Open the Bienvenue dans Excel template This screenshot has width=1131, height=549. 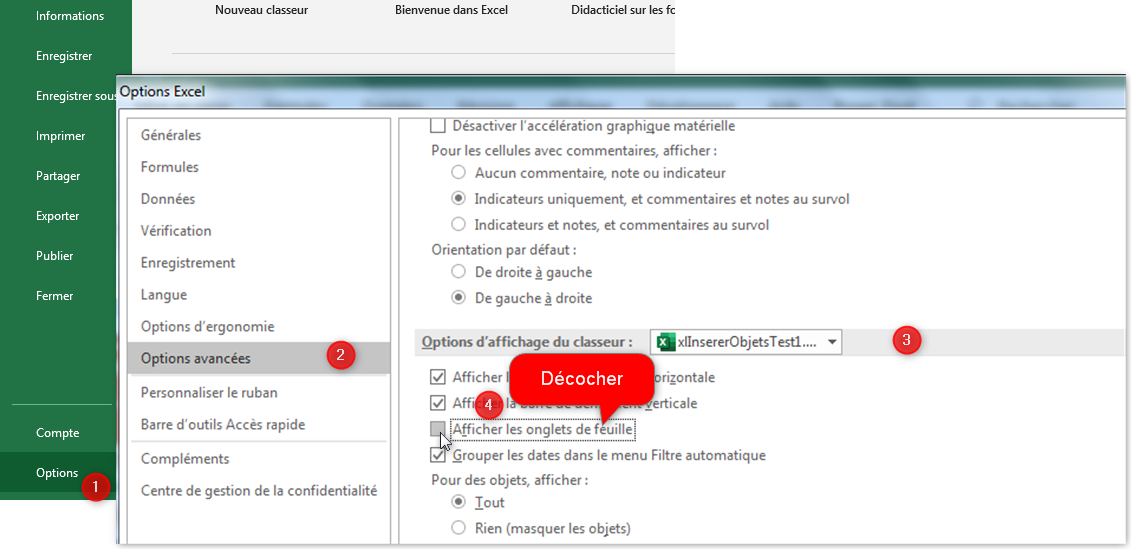[x=452, y=10]
